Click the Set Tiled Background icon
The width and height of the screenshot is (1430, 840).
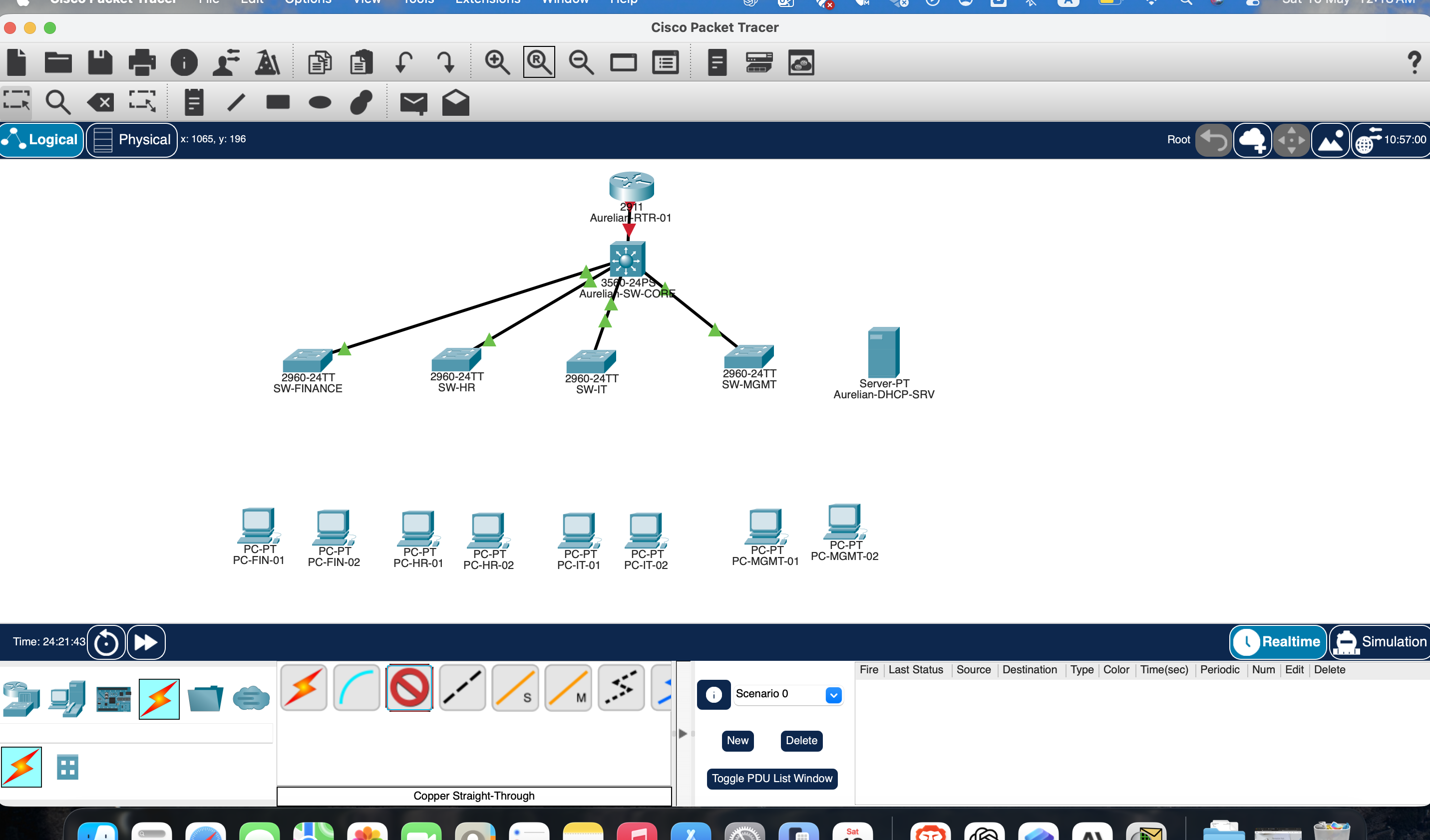1331,140
